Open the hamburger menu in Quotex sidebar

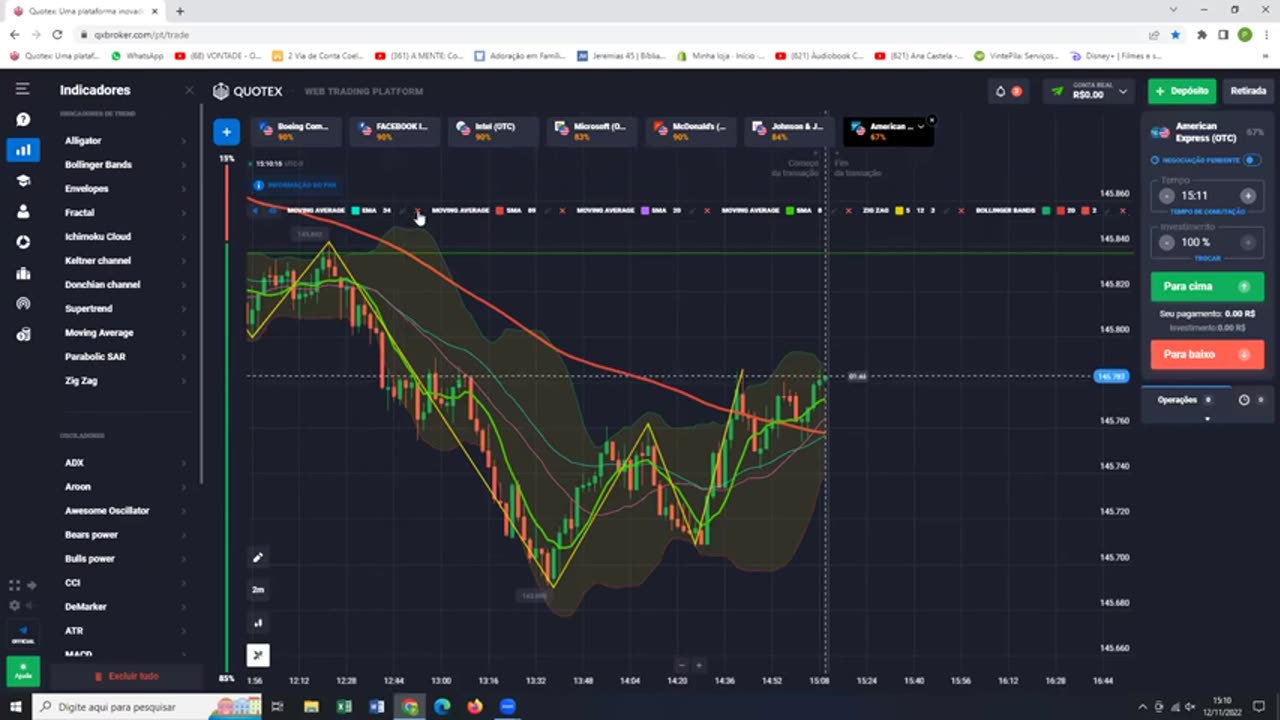pyautogui.click(x=22, y=89)
